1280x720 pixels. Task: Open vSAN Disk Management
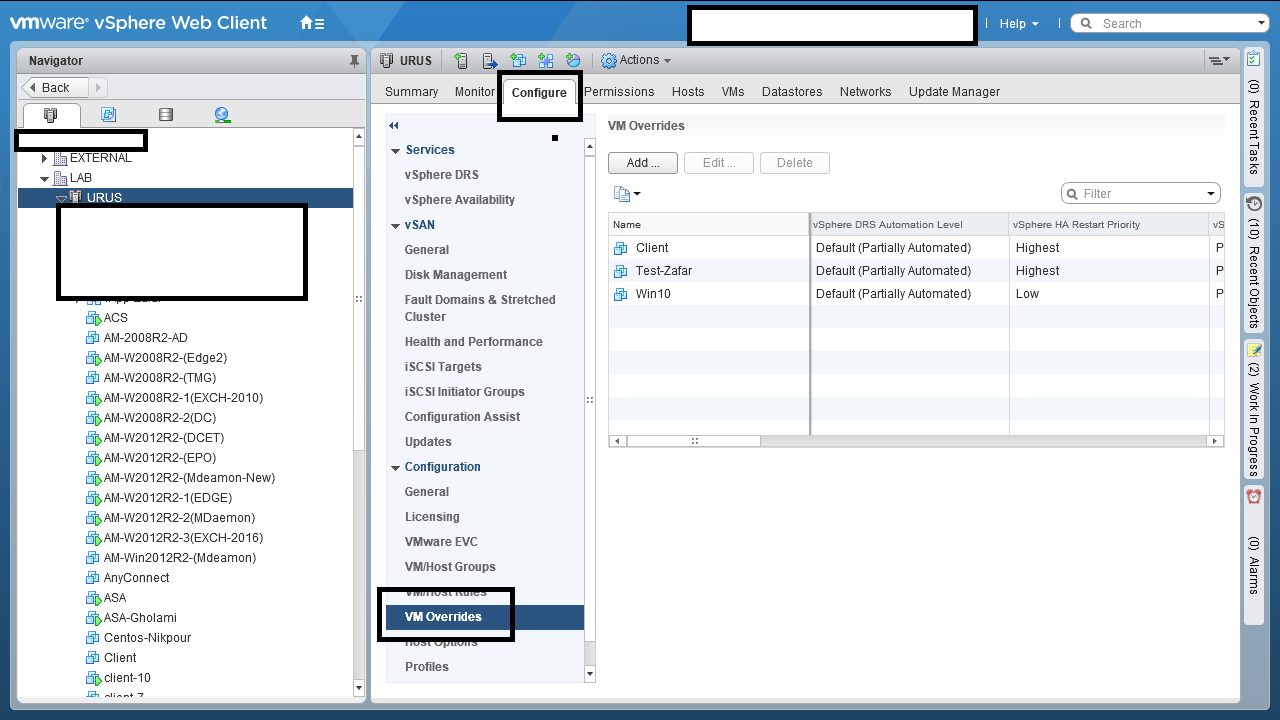pos(456,275)
